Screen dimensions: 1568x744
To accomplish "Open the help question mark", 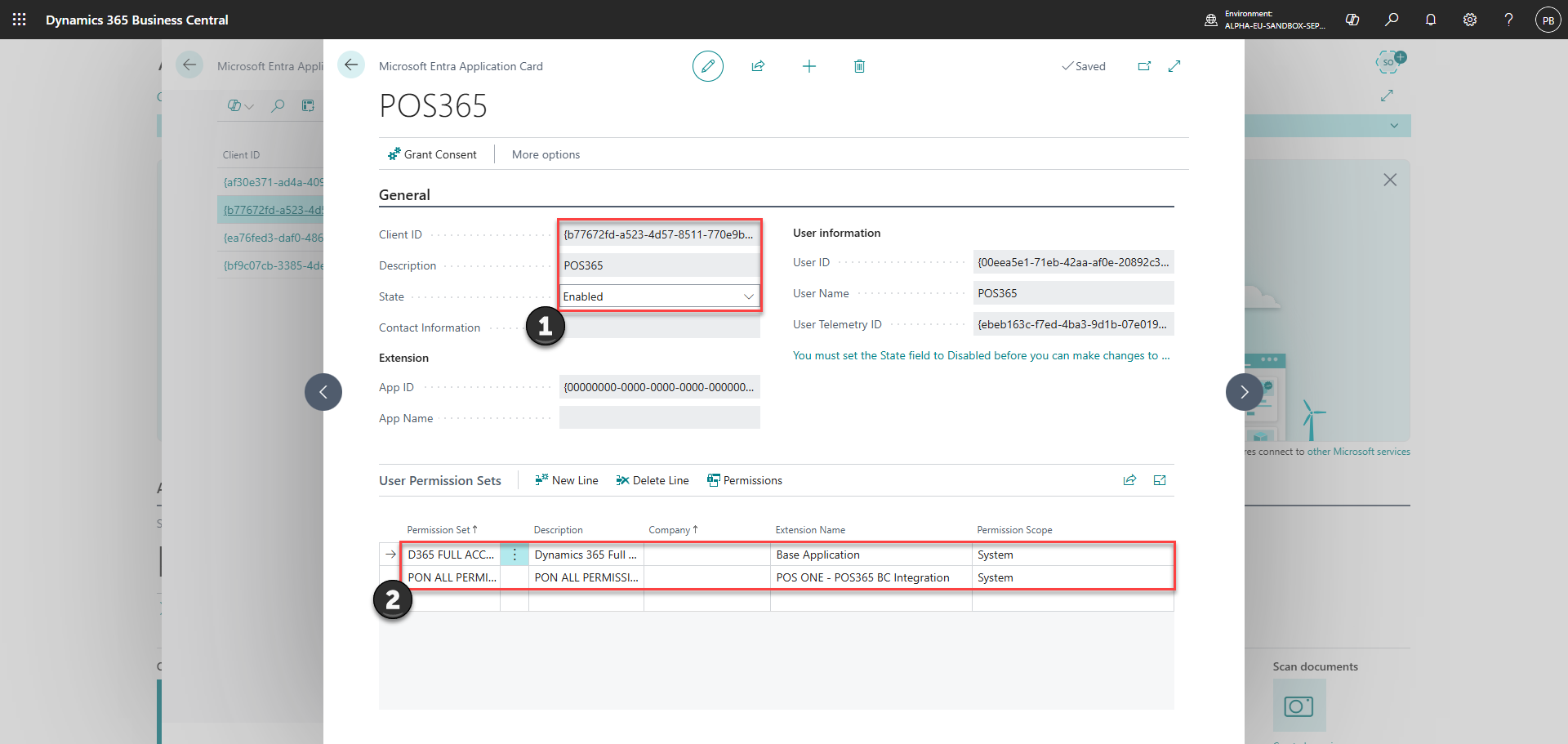I will tap(1508, 20).
